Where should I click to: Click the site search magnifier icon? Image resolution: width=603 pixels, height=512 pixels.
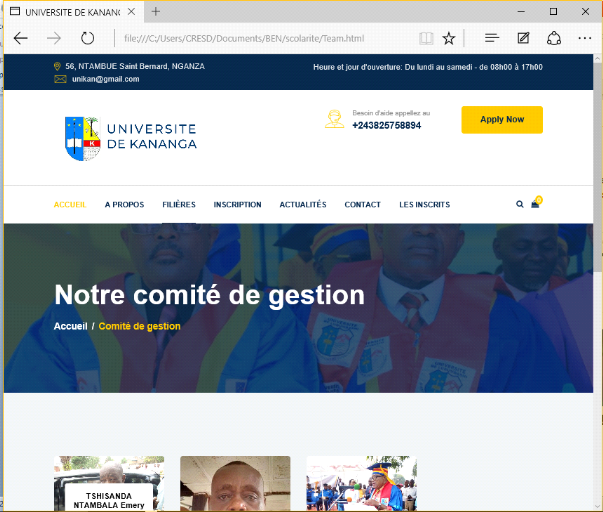[x=520, y=204]
